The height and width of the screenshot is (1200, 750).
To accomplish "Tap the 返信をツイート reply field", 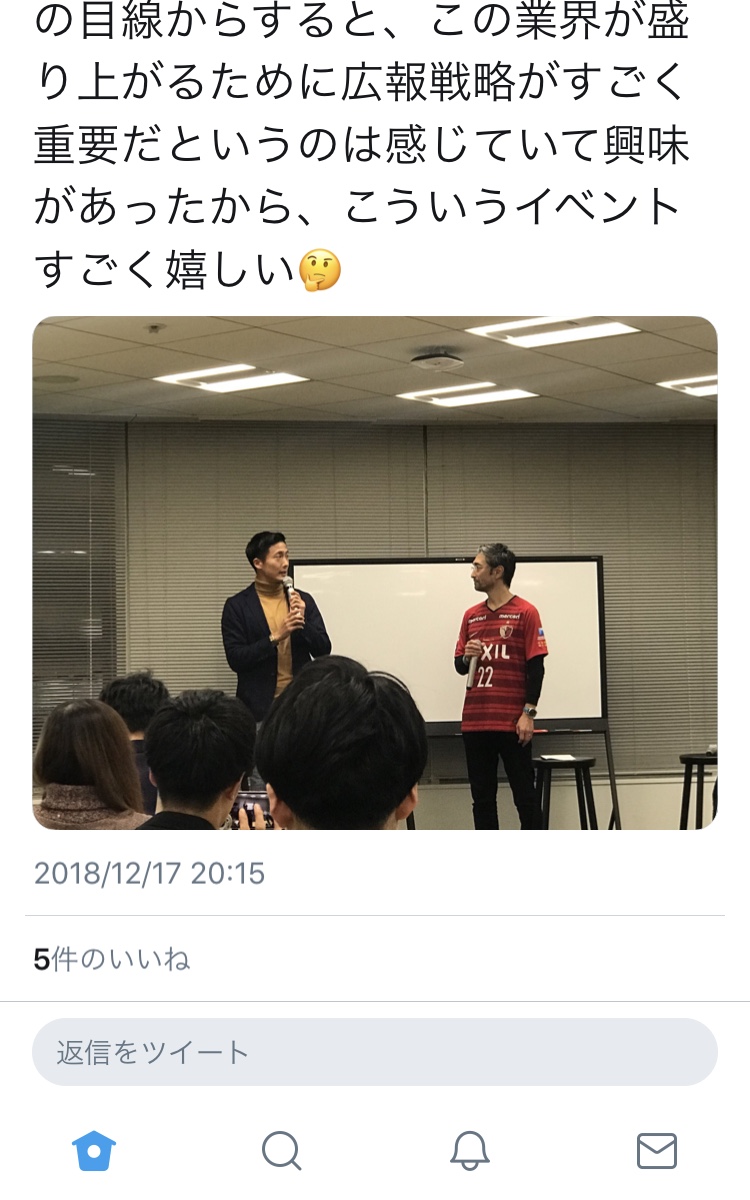I will pyautogui.click(x=375, y=1052).
